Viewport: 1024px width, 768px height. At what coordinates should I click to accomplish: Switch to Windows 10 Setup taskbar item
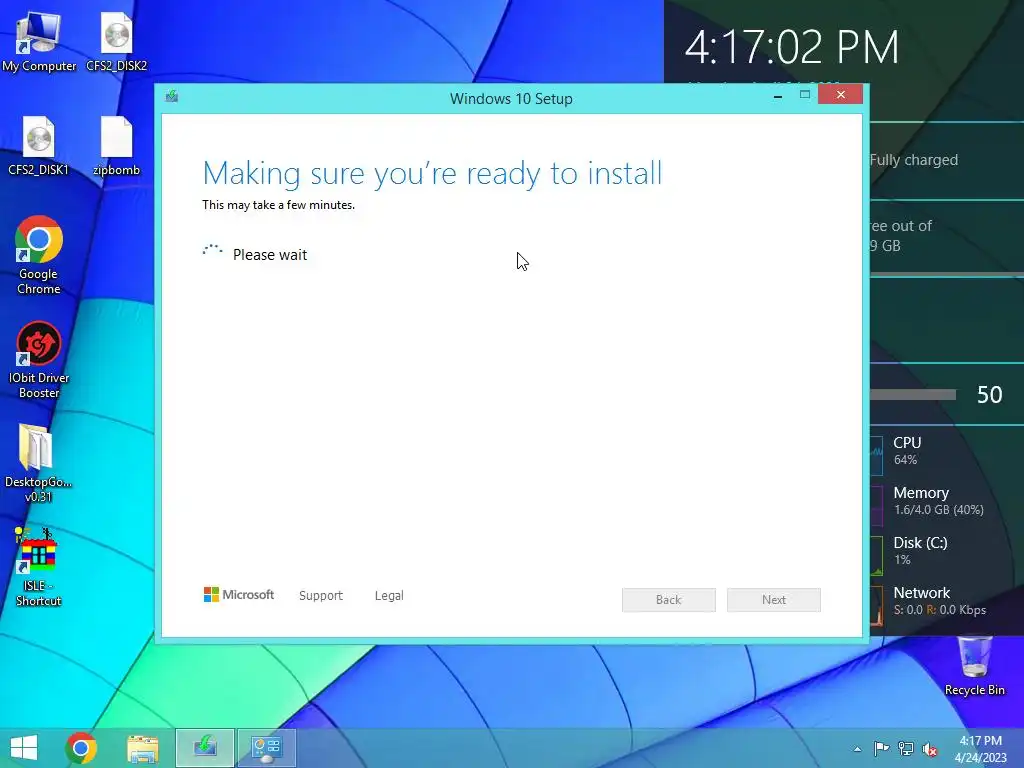[204, 748]
